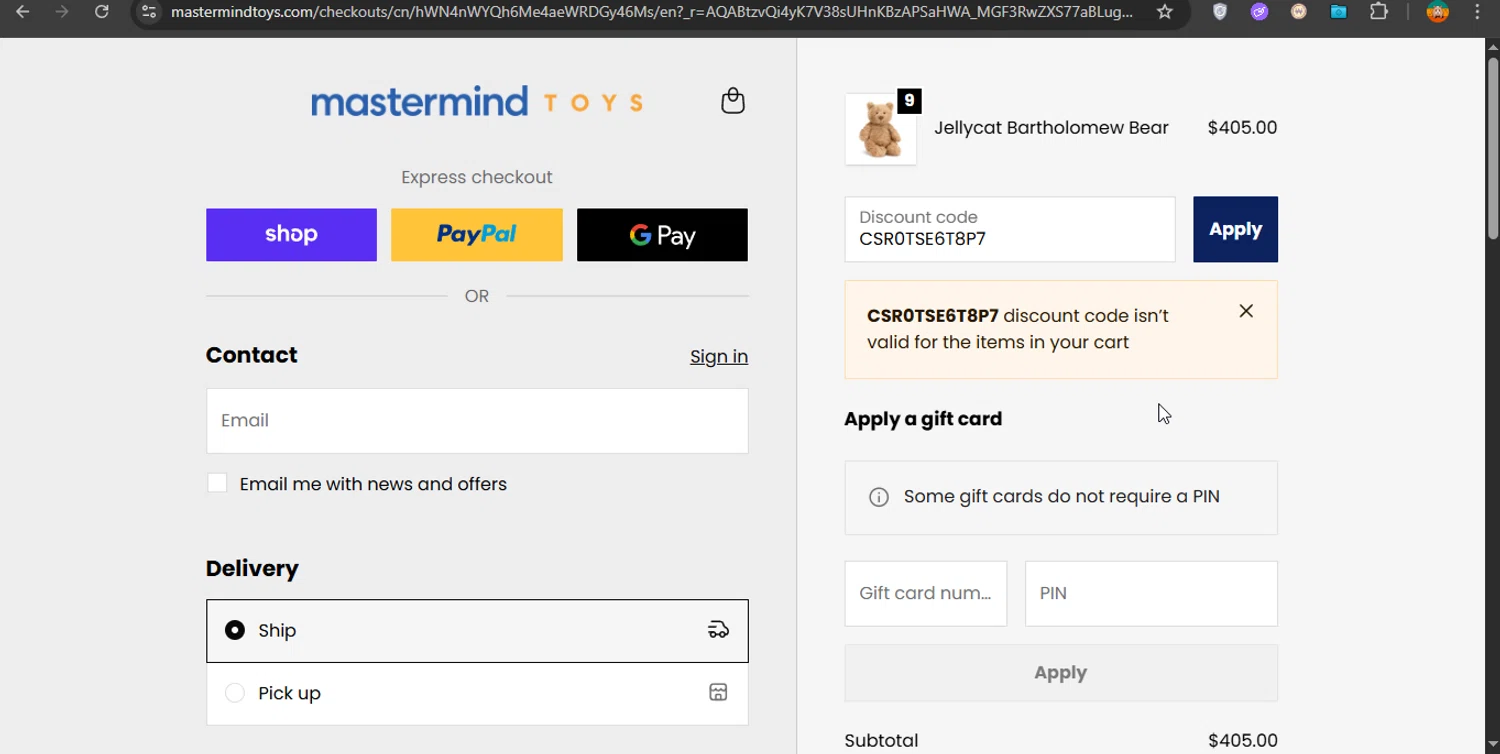Click the Jellycat Bartholomew Bear product name
Image resolution: width=1500 pixels, height=754 pixels.
tap(1051, 128)
